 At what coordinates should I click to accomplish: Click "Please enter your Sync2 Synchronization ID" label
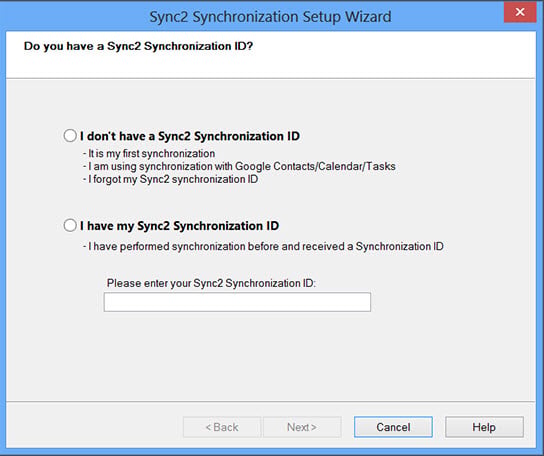[211, 283]
